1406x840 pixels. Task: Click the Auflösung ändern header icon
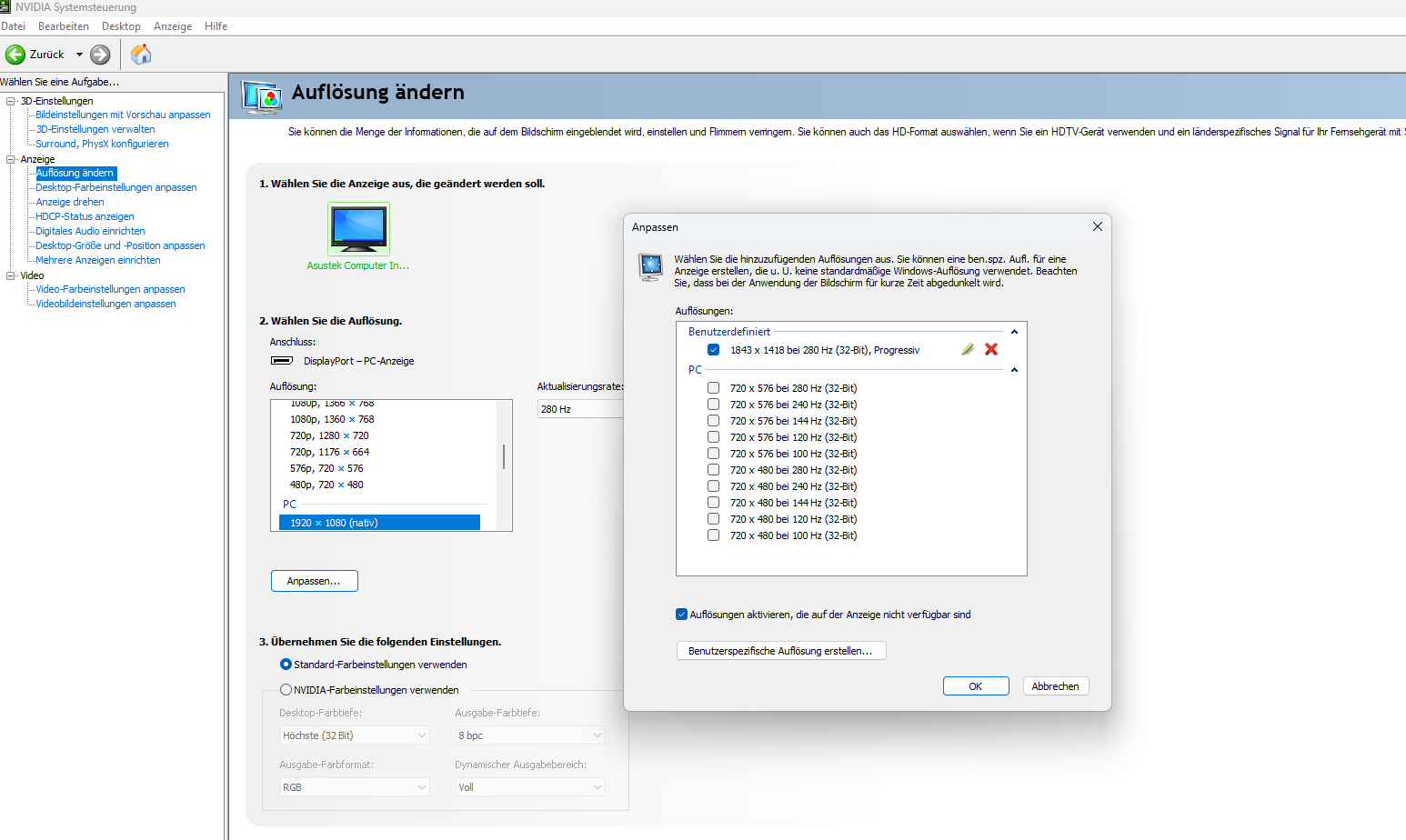click(262, 96)
